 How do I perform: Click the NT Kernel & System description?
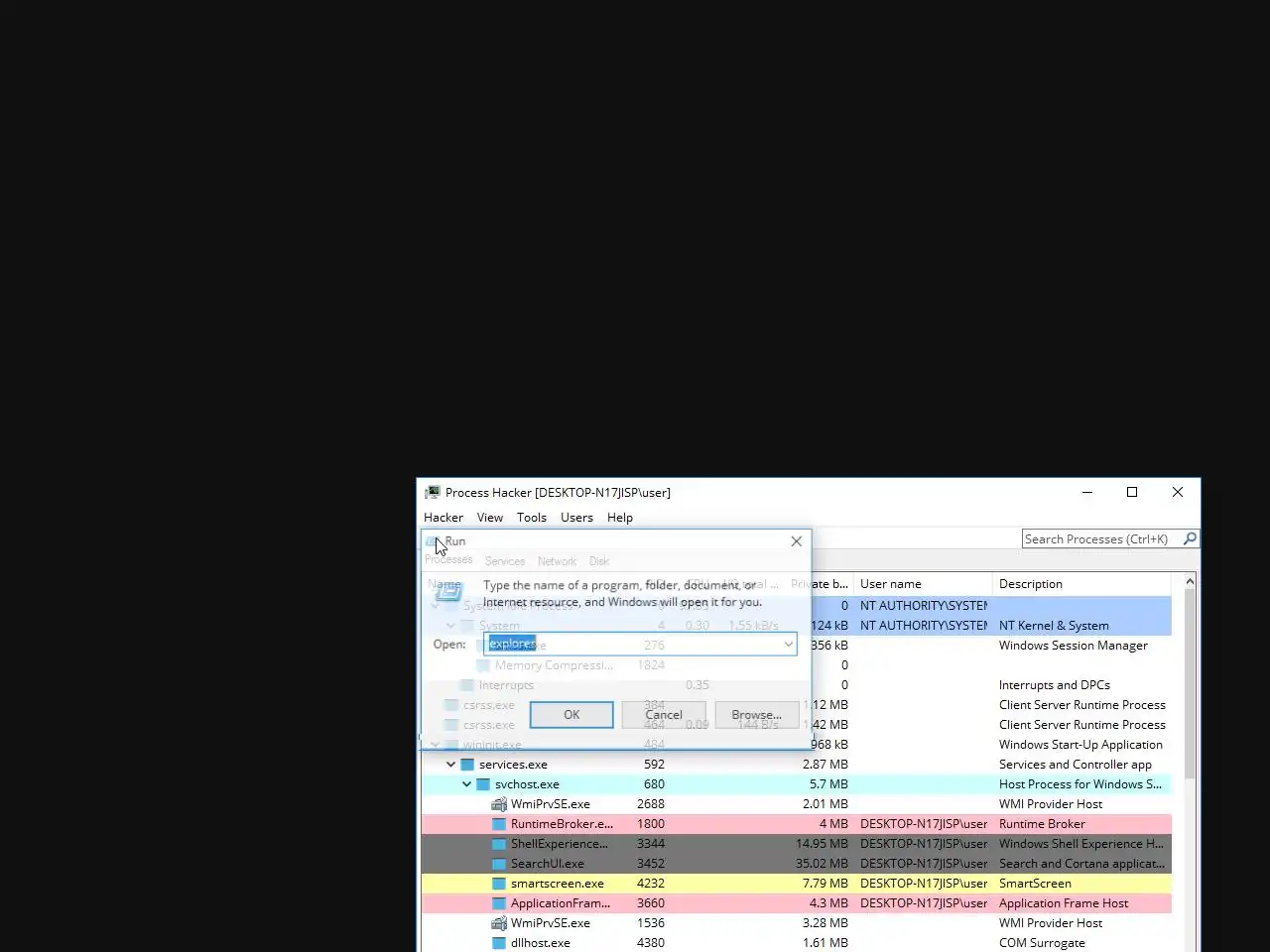[1054, 626]
